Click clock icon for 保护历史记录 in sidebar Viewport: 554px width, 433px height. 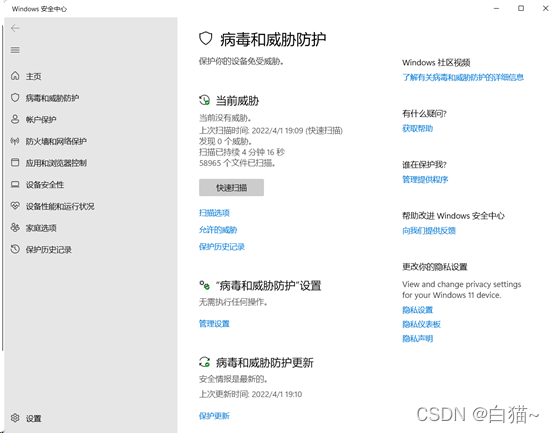[x=15, y=249]
